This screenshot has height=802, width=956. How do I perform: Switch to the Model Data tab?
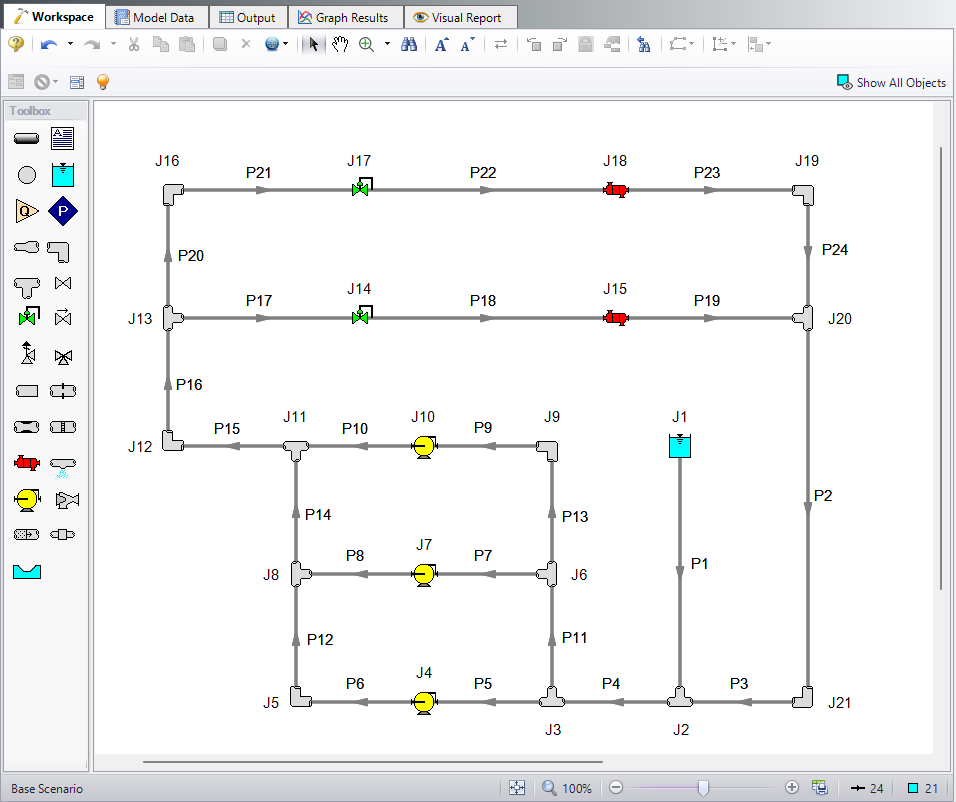pos(157,17)
